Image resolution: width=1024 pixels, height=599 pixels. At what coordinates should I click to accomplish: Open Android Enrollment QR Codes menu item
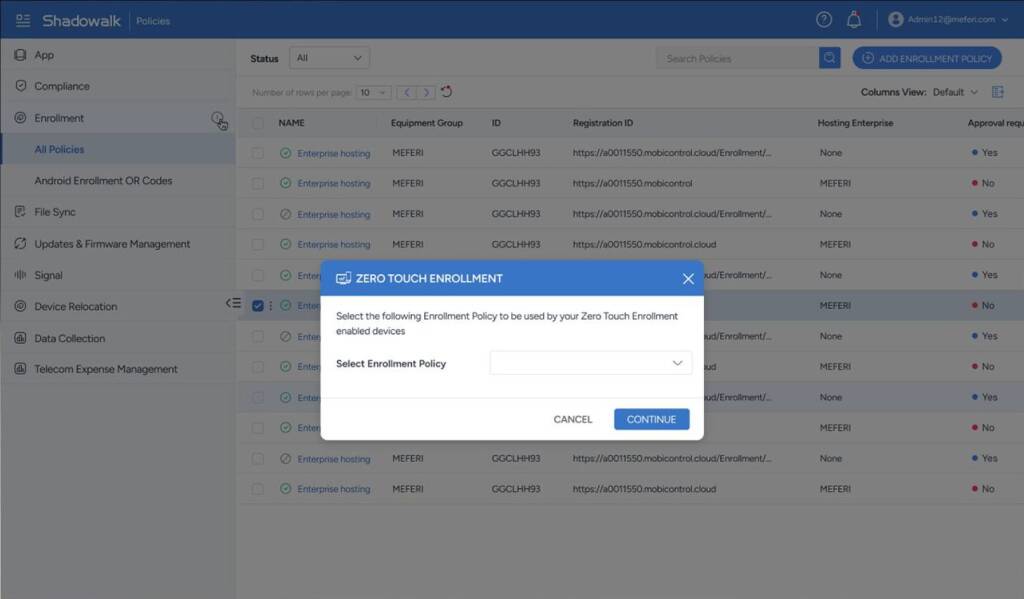pos(103,181)
